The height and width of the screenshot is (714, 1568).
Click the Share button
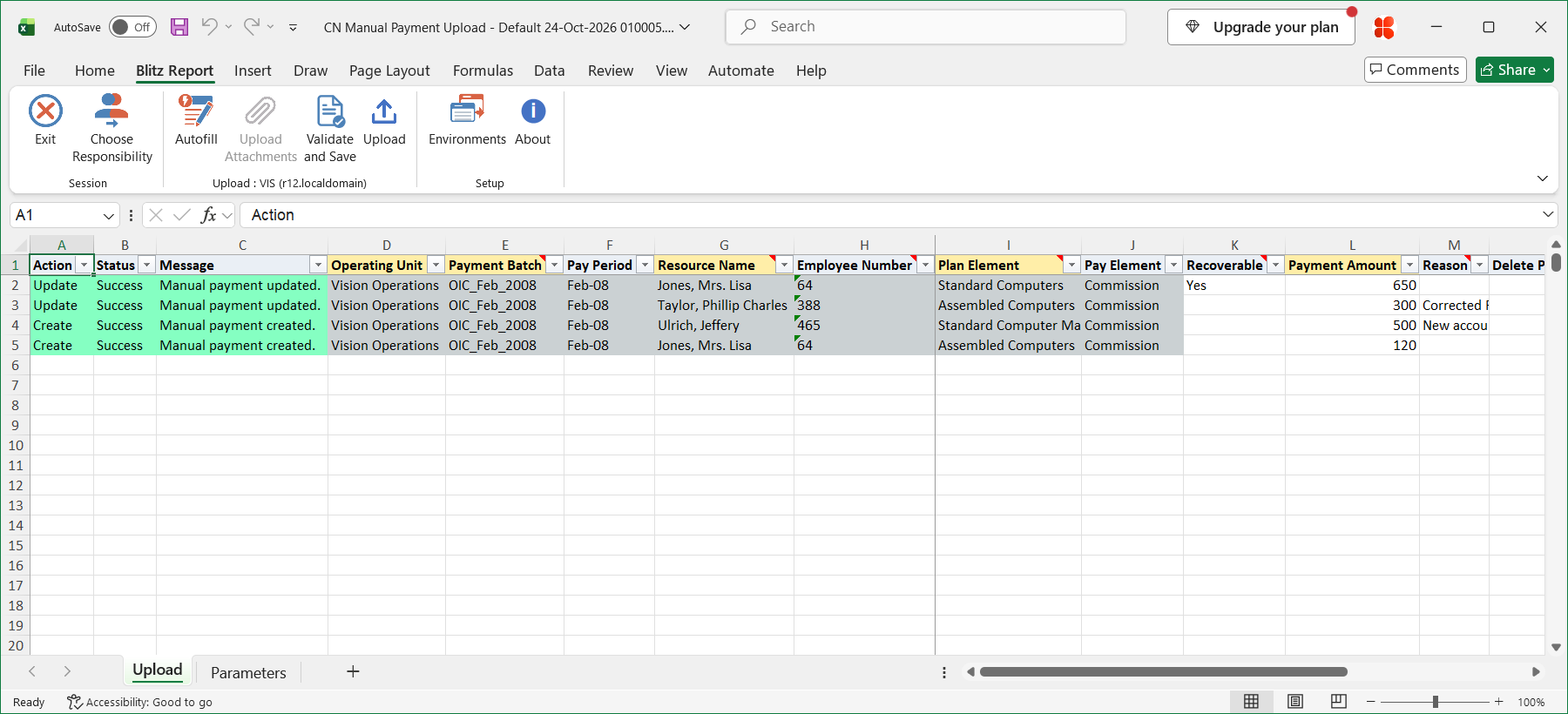(x=1515, y=70)
